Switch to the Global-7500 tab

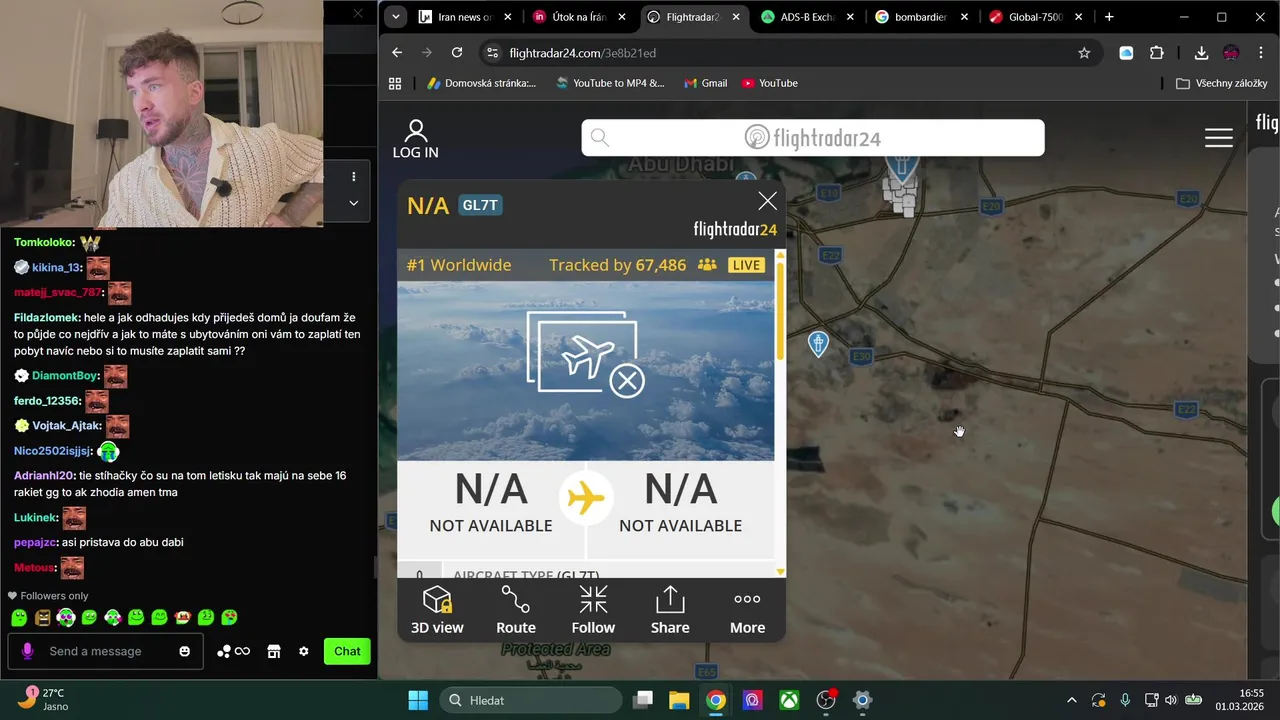(x=1036, y=17)
